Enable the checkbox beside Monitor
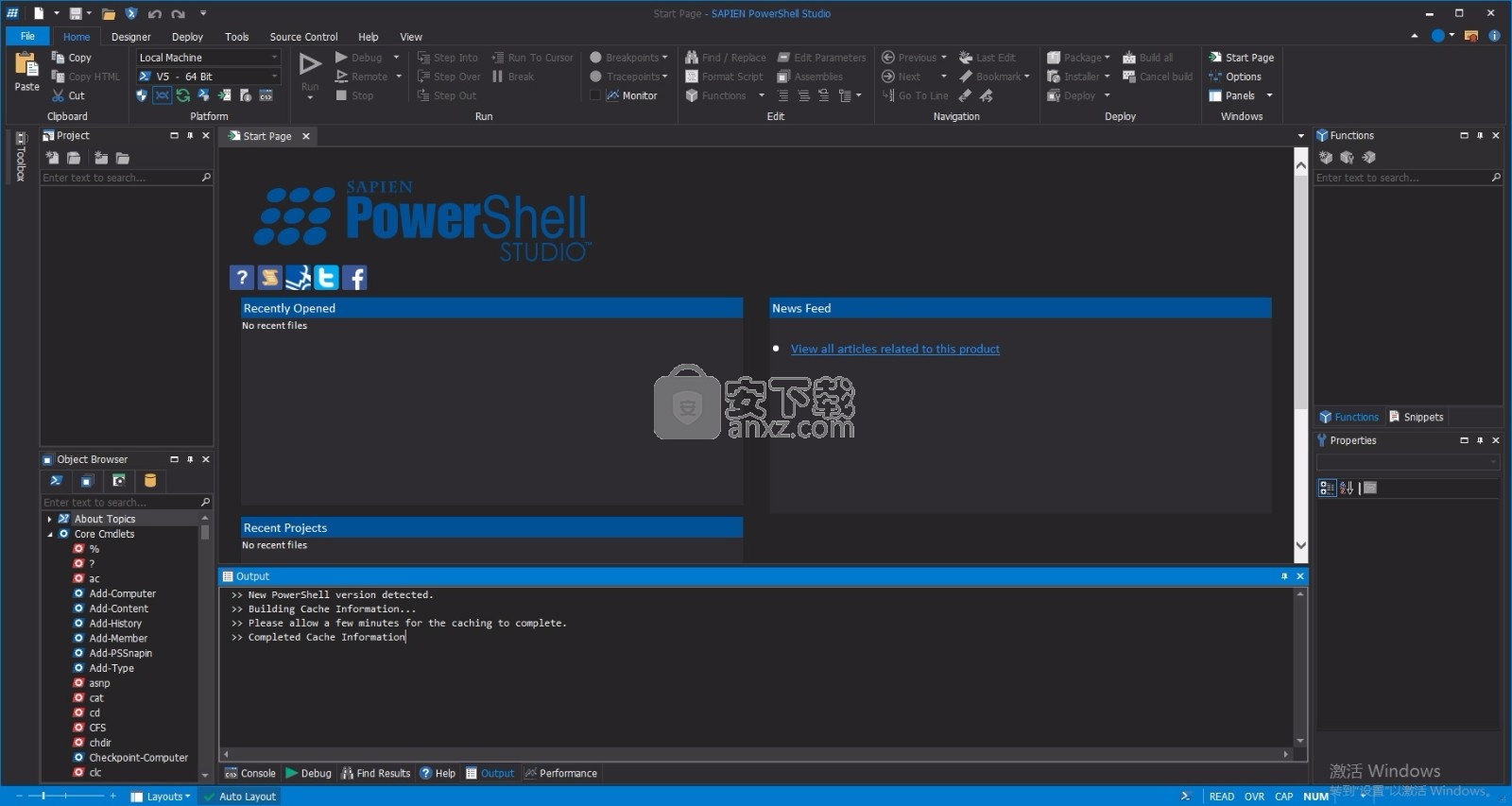Image resolution: width=1512 pixels, height=806 pixels. point(594,95)
